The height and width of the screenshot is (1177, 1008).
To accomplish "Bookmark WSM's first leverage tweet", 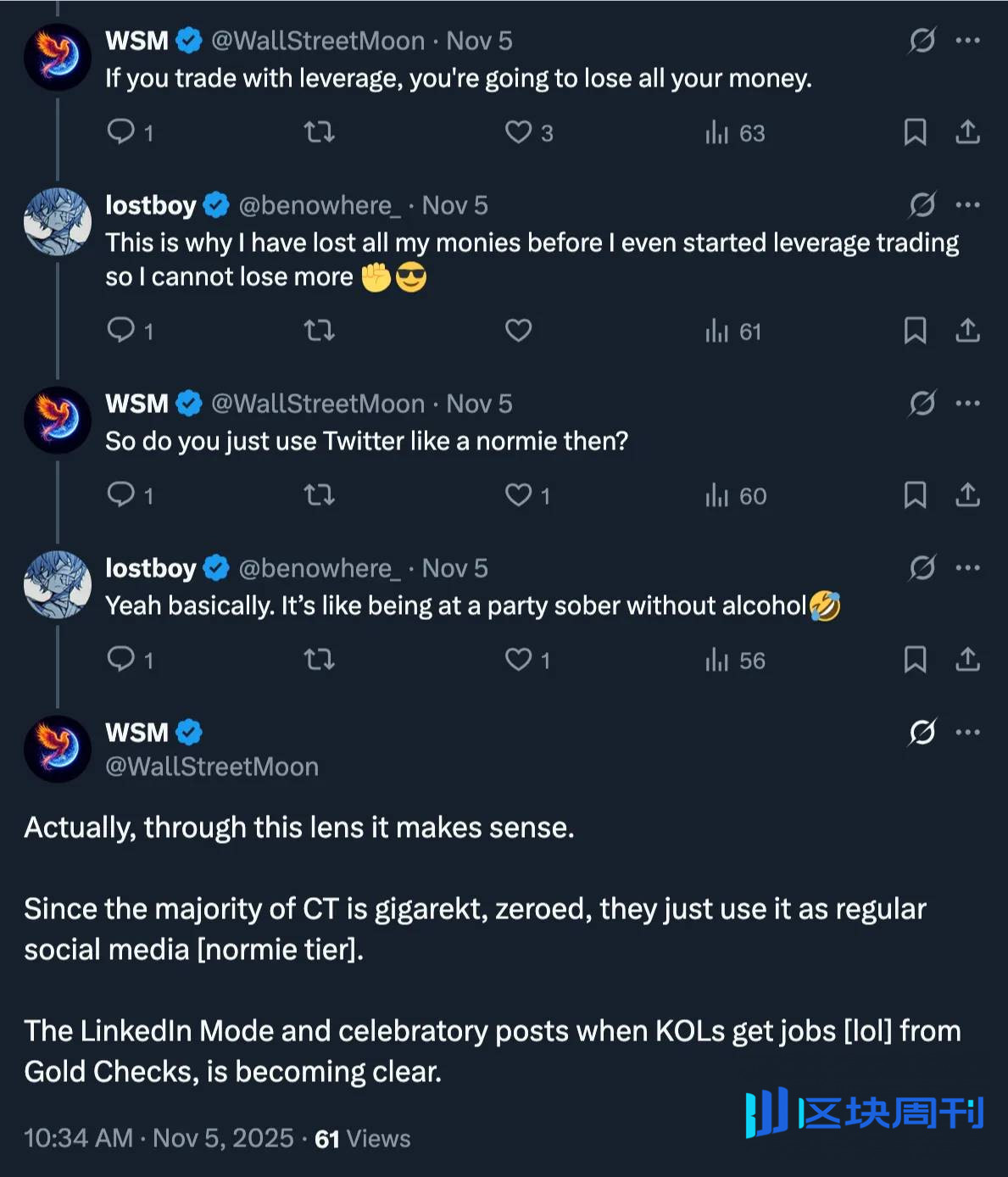I will pyautogui.click(x=915, y=131).
